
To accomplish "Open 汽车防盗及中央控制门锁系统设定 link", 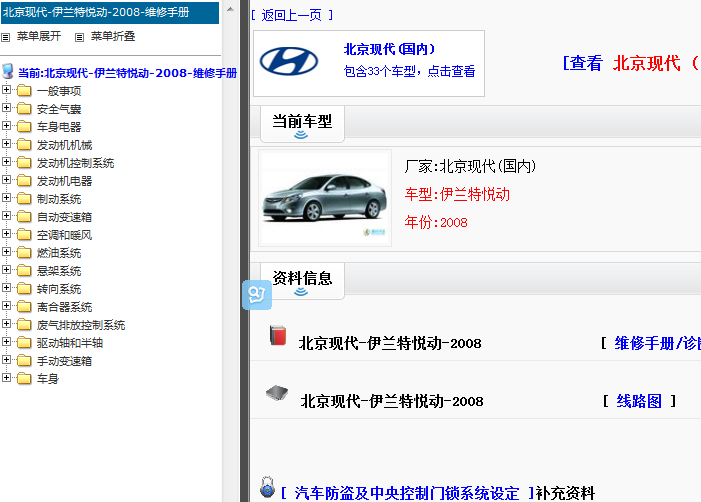I will pyautogui.click(x=407, y=493).
